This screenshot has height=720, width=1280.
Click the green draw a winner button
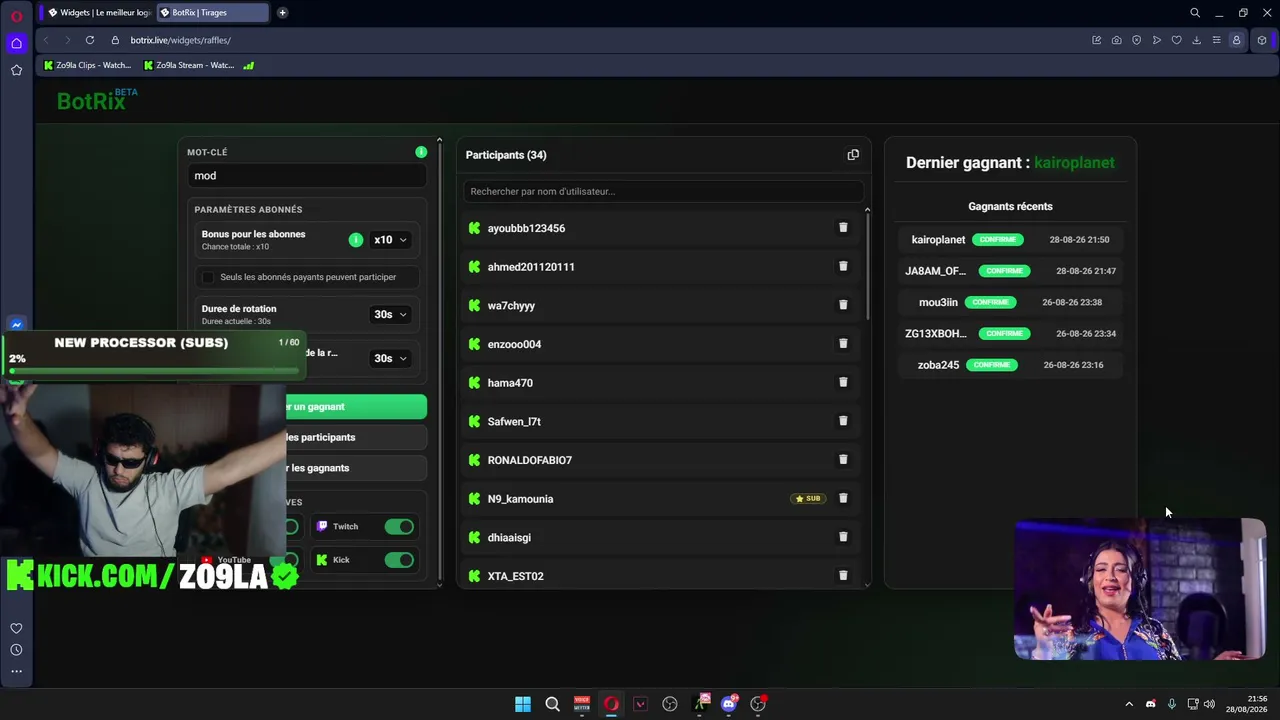[x=356, y=406]
